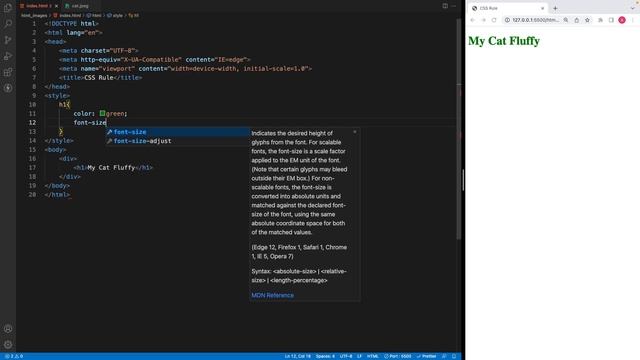Image resolution: width=640 pixels, height=360 pixels.
Task: Click the site information icon in address bar
Action: pos(507,20)
